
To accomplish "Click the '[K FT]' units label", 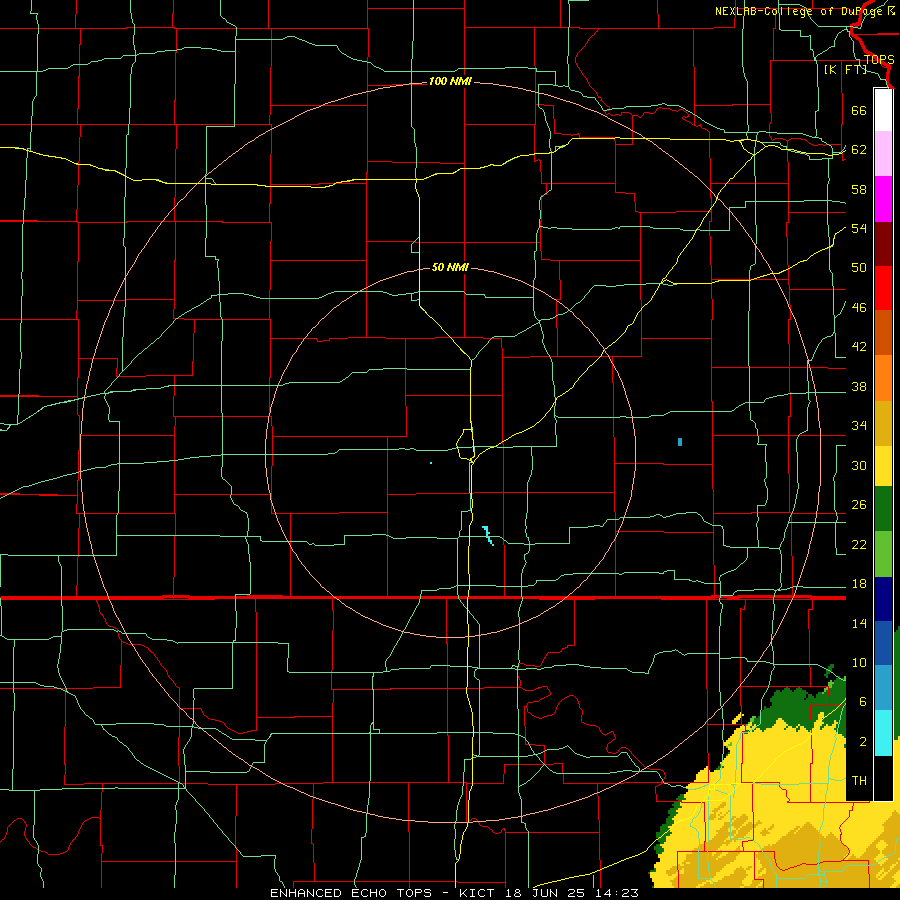I will coord(845,70).
